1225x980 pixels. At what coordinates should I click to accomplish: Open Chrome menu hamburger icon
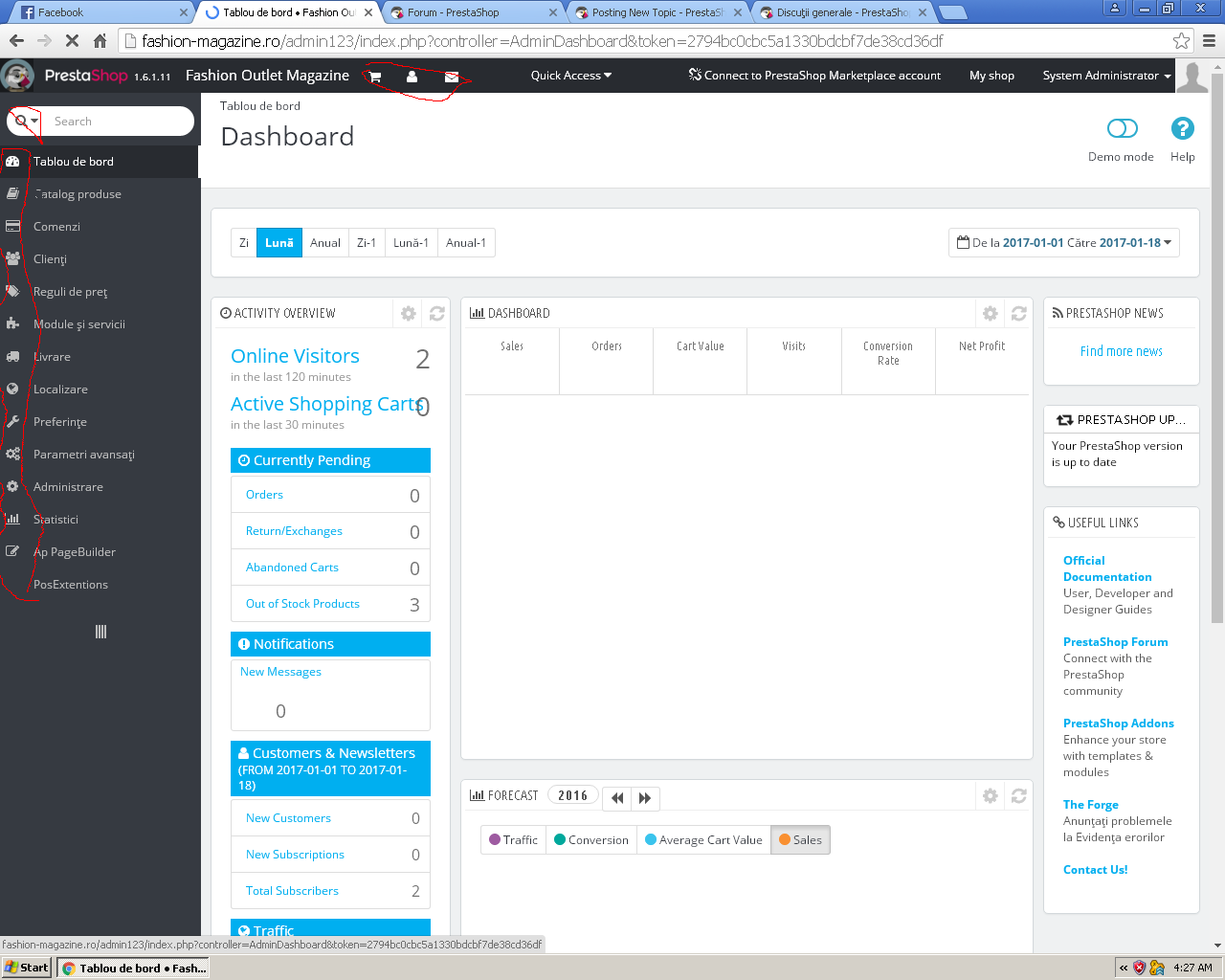click(x=1209, y=41)
